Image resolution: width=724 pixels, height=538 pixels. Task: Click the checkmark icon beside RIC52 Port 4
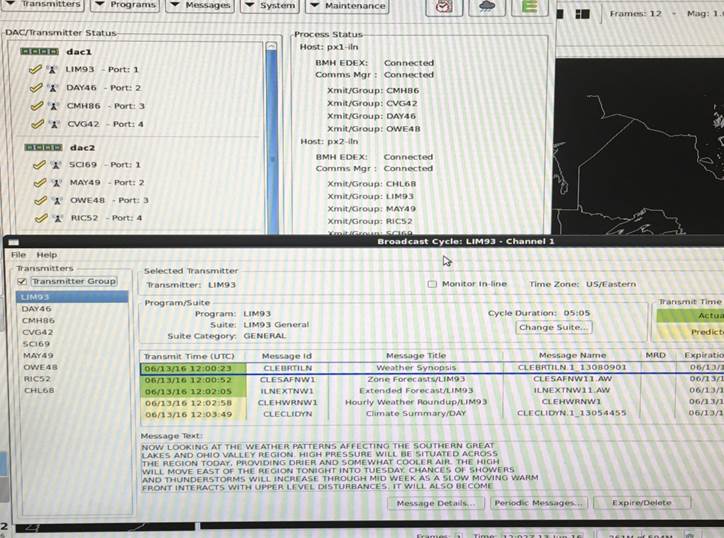tap(42, 218)
